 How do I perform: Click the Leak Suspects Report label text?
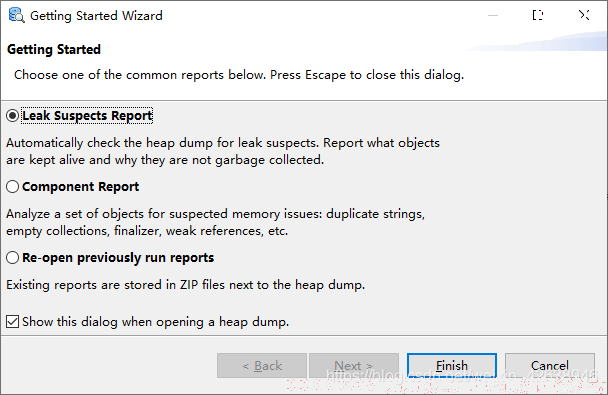(x=87, y=116)
